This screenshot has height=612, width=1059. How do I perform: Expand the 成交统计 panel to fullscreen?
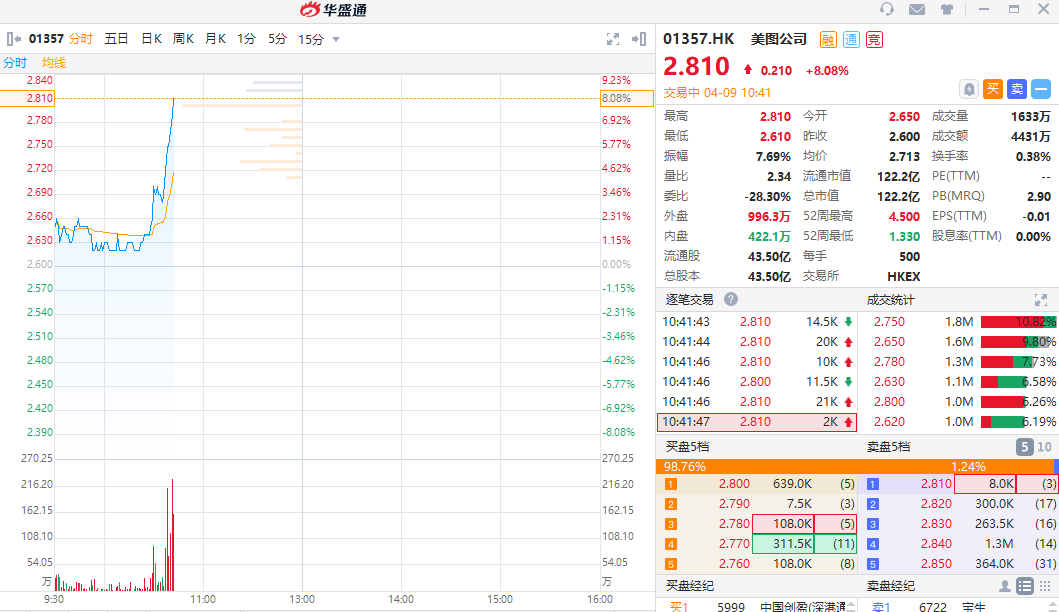[1040, 299]
